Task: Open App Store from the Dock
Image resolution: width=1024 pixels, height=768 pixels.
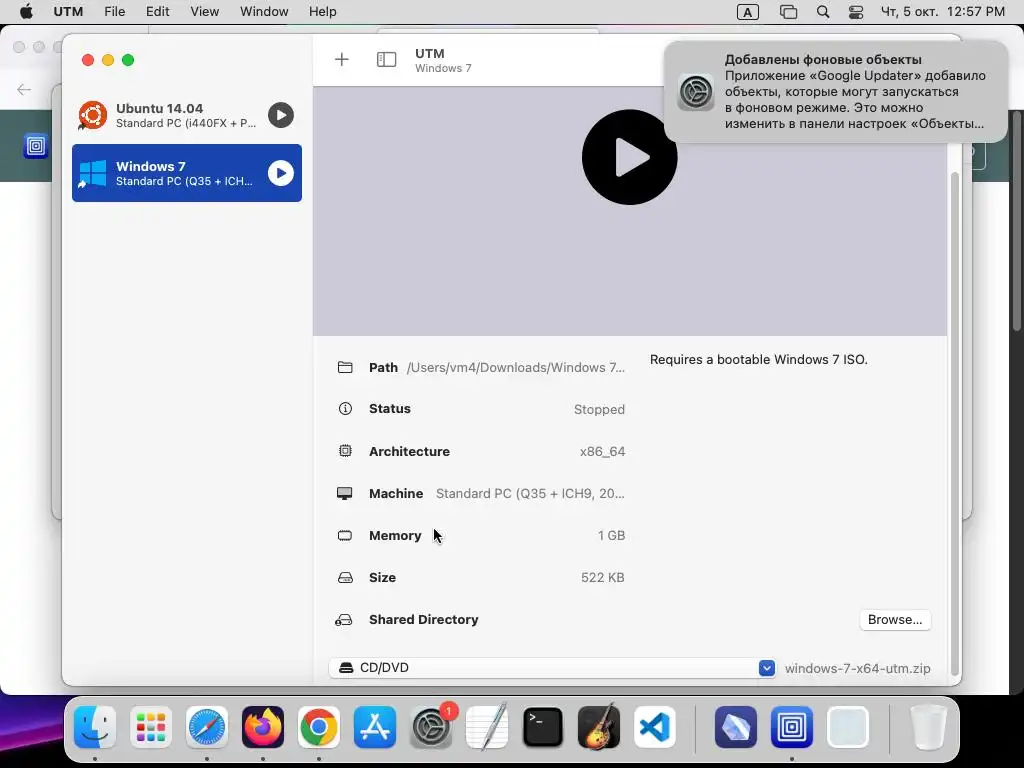Action: [375, 727]
